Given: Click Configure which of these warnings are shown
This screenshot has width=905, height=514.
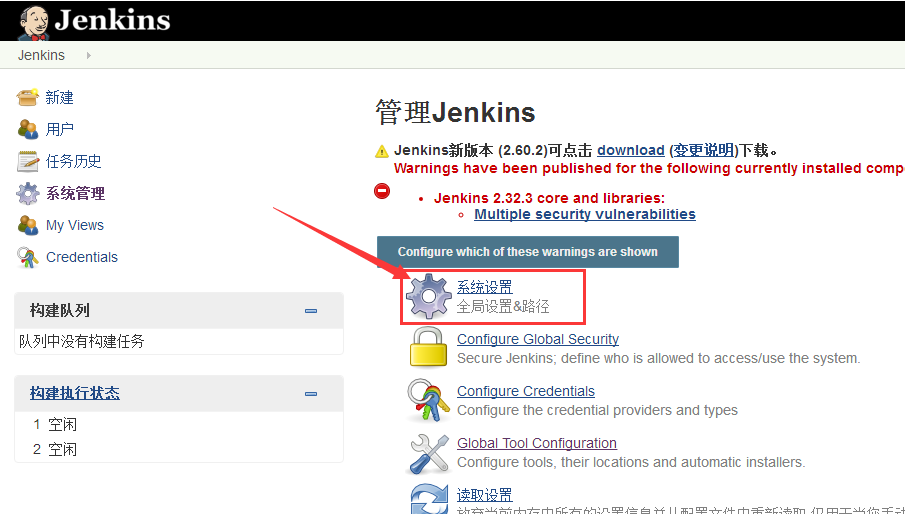Looking at the screenshot, I should point(528,252).
